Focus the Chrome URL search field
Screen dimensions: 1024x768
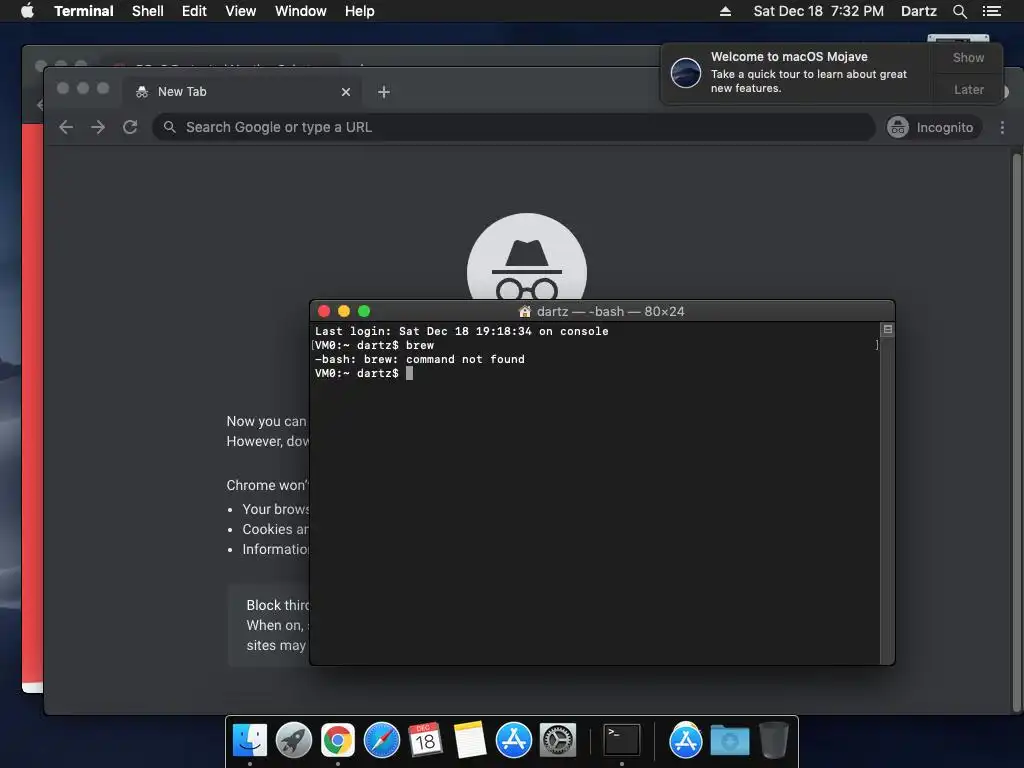pos(514,127)
